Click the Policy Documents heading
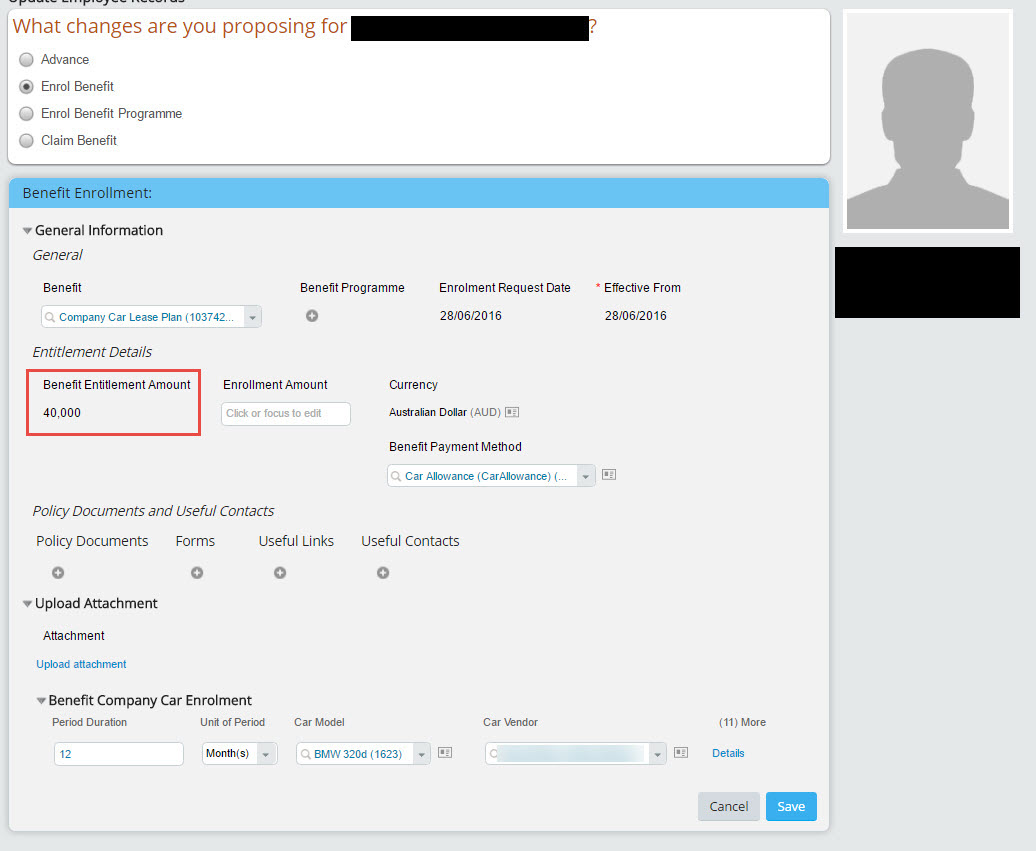 [x=92, y=541]
